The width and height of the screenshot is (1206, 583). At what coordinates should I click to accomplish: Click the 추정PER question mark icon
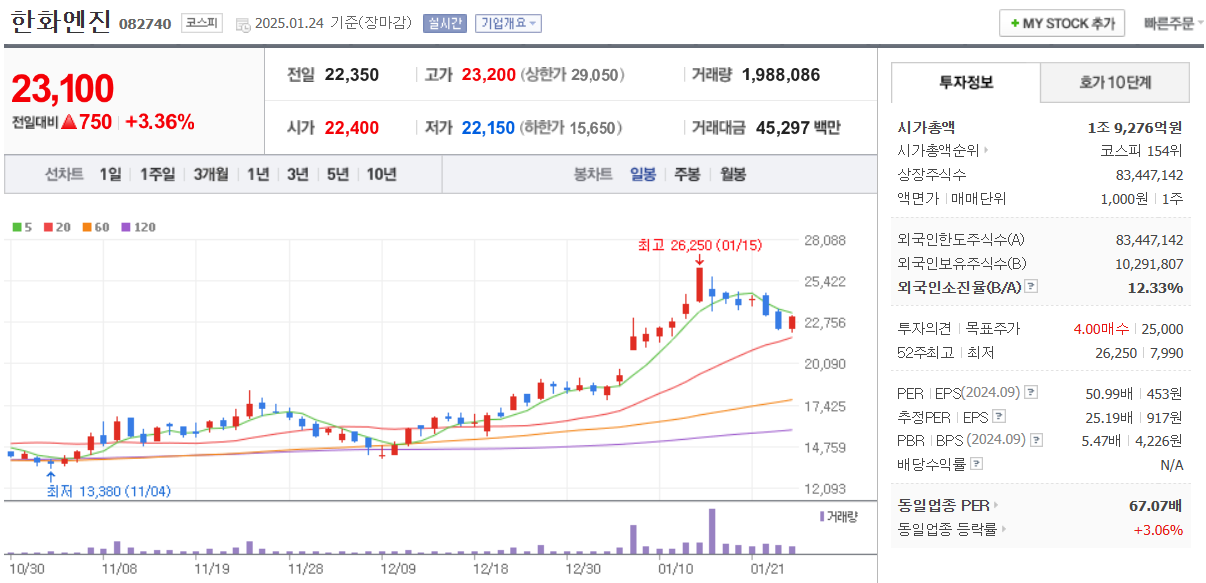pyautogui.click(x=998, y=417)
